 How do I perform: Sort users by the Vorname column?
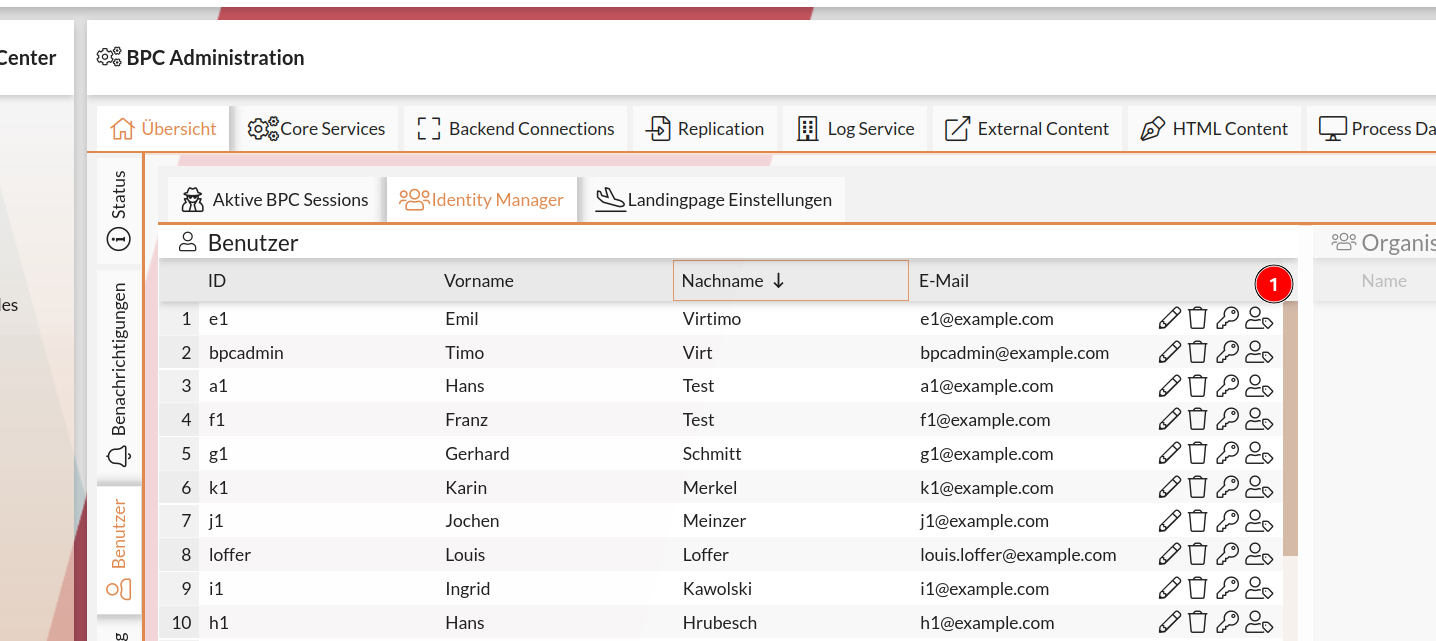[479, 281]
